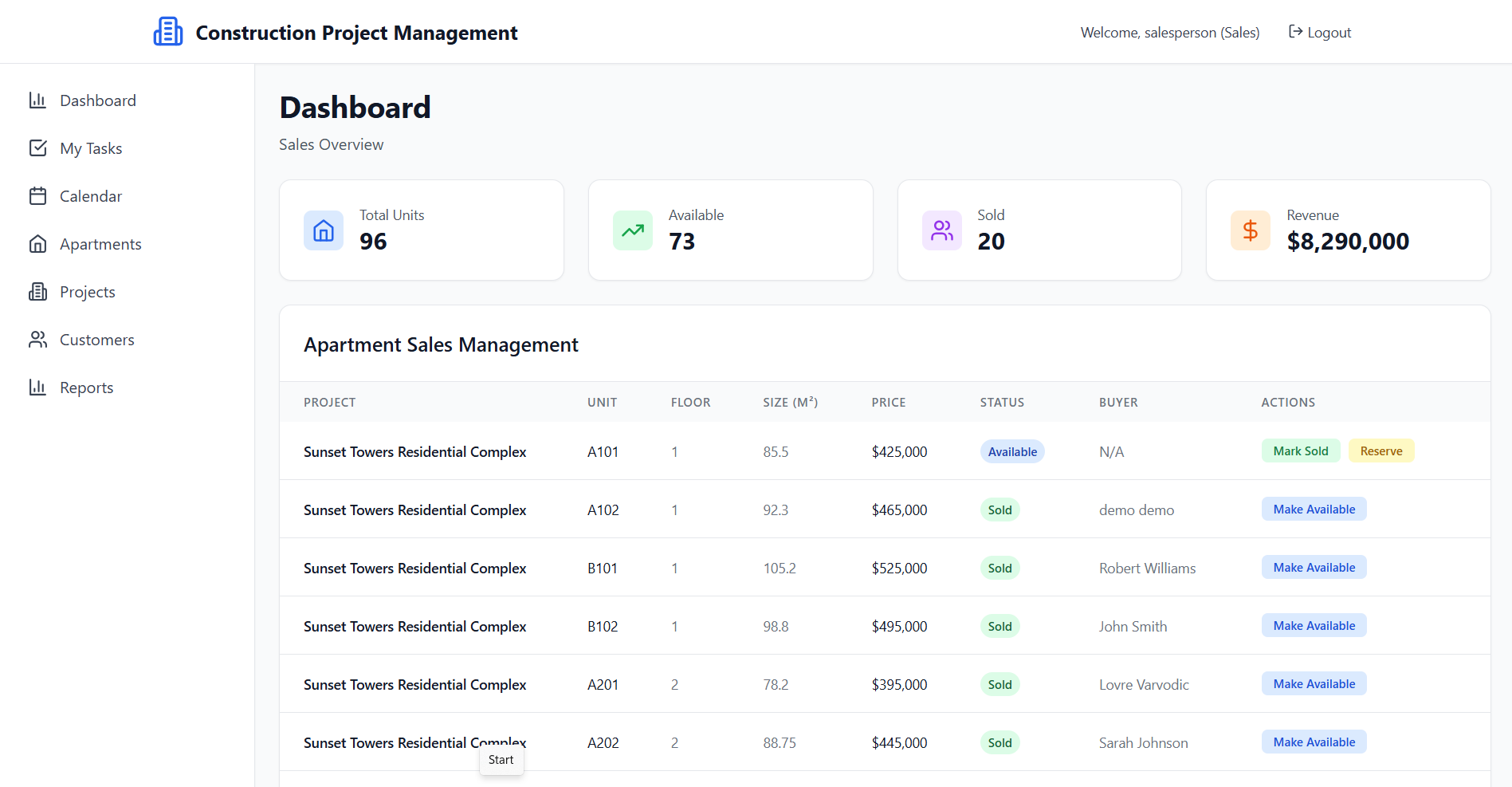Click the Total Units home icon

(324, 230)
